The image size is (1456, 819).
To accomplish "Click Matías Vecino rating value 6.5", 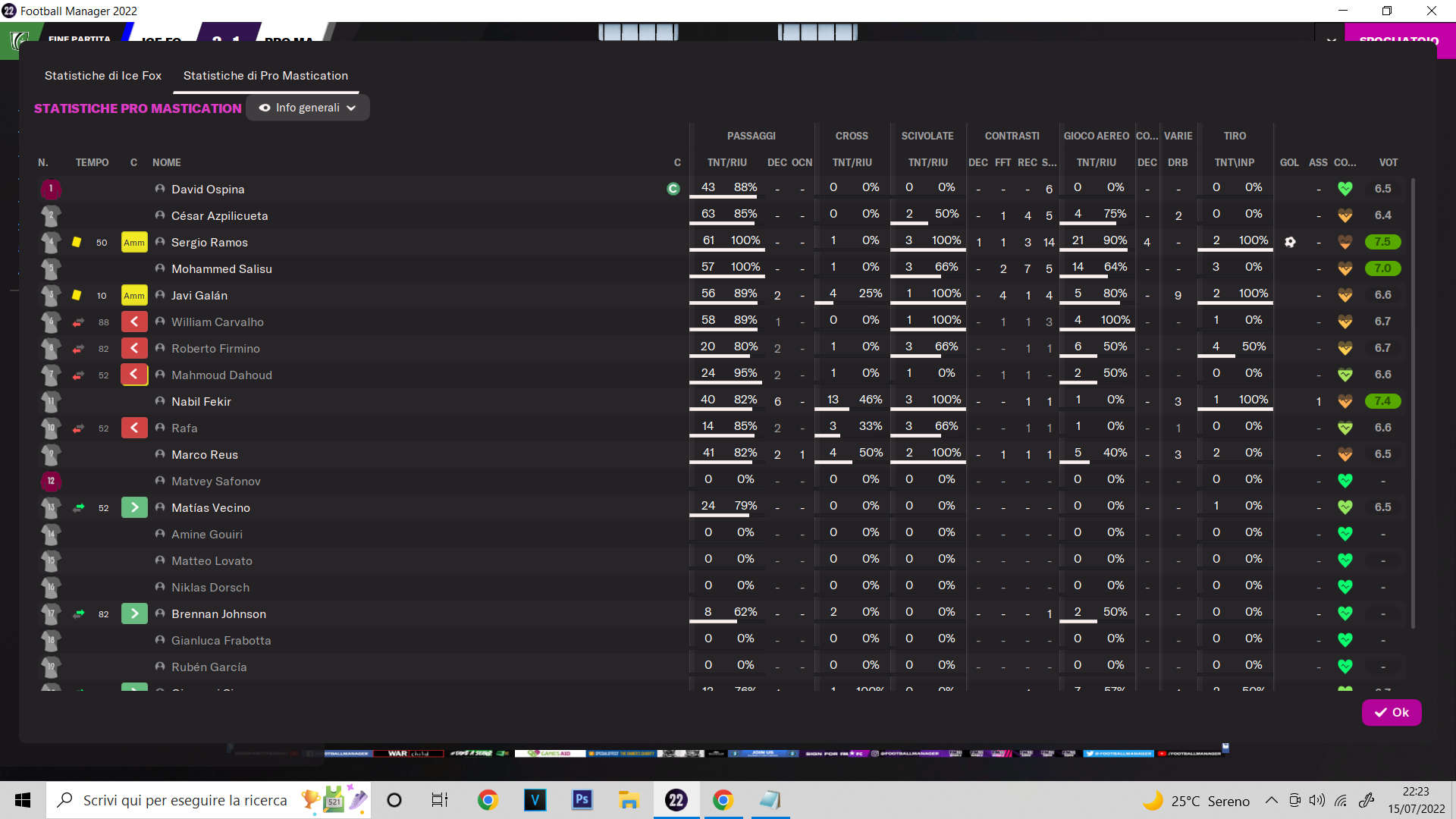I will click(x=1382, y=507).
